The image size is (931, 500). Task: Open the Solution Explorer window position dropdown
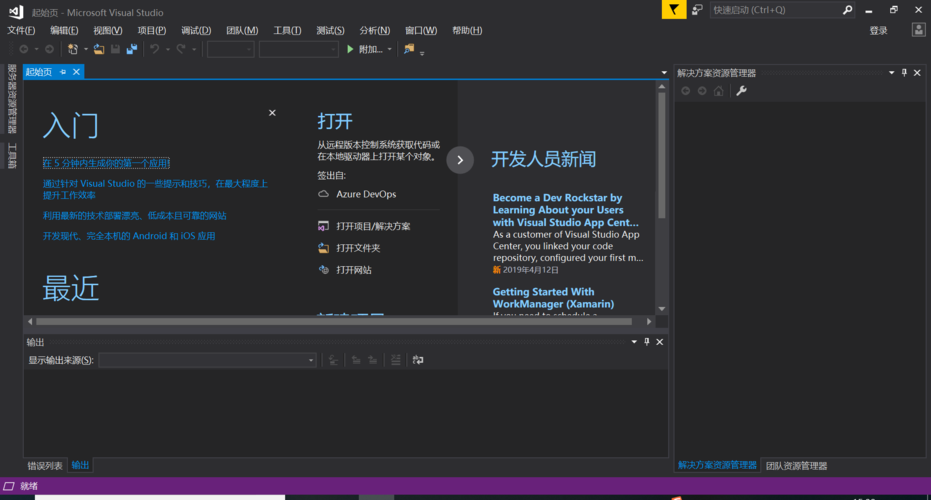tap(891, 72)
